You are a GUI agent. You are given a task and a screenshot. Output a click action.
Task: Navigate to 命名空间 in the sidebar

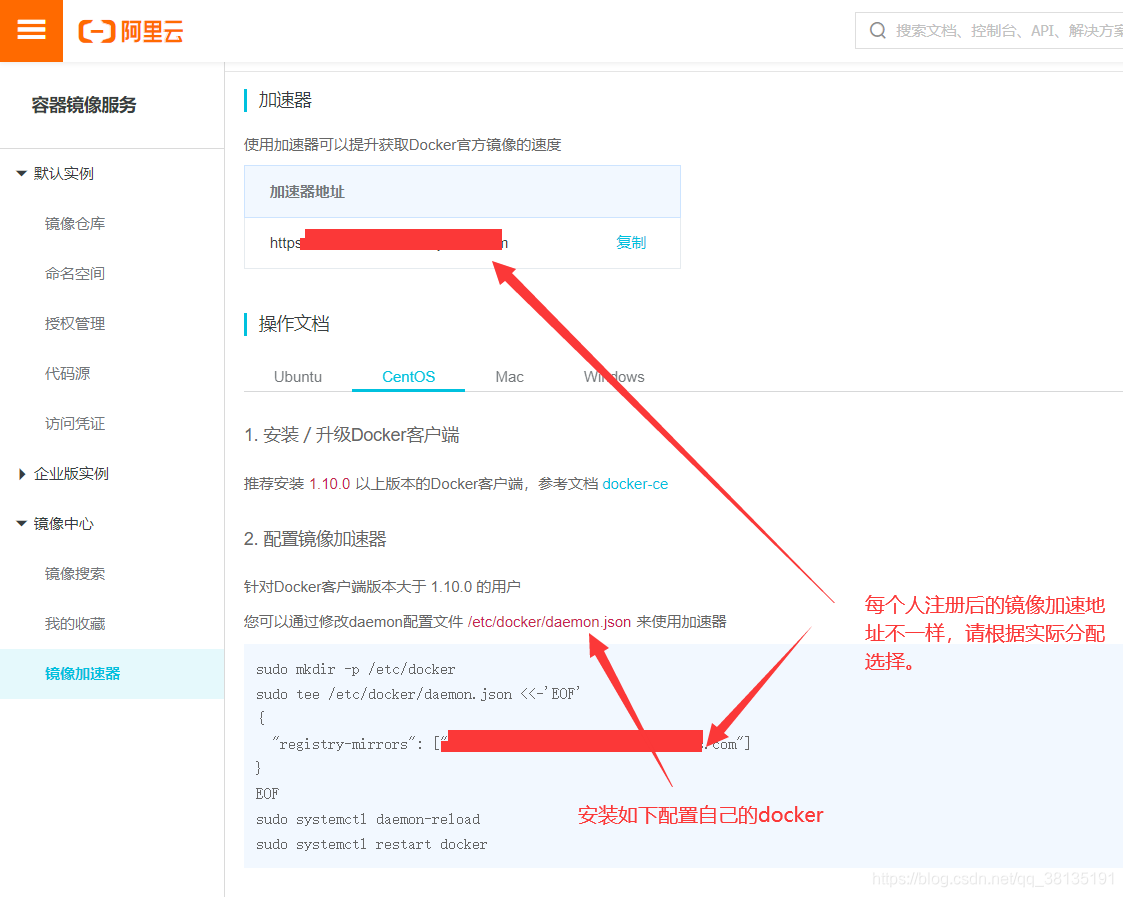(73, 273)
